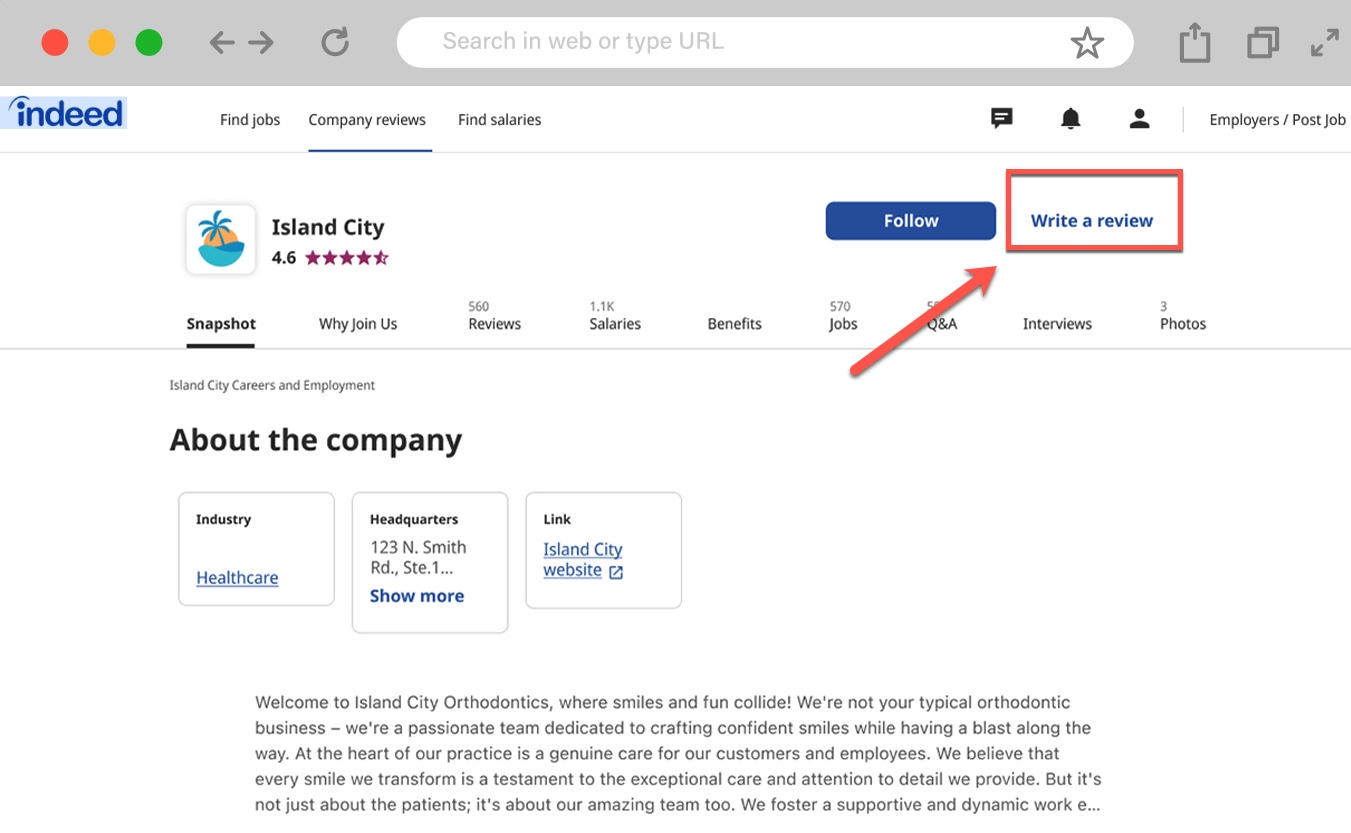Click the Island City palm tree logo
The width and height of the screenshot is (1351, 833).
220,240
